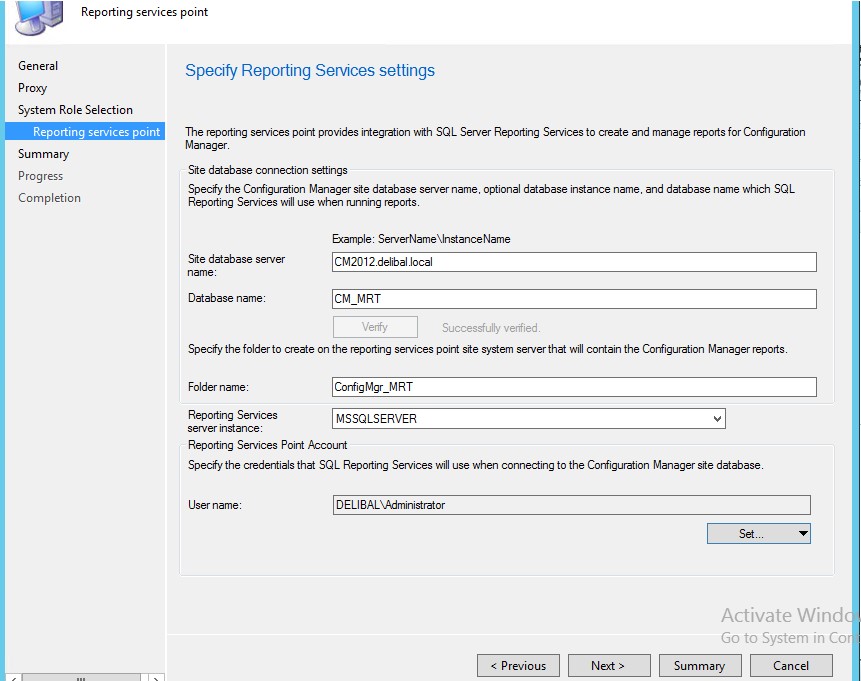The width and height of the screenshot is (861, 681).
Task: Click the User name field
Action: click(x=570, y=505)
